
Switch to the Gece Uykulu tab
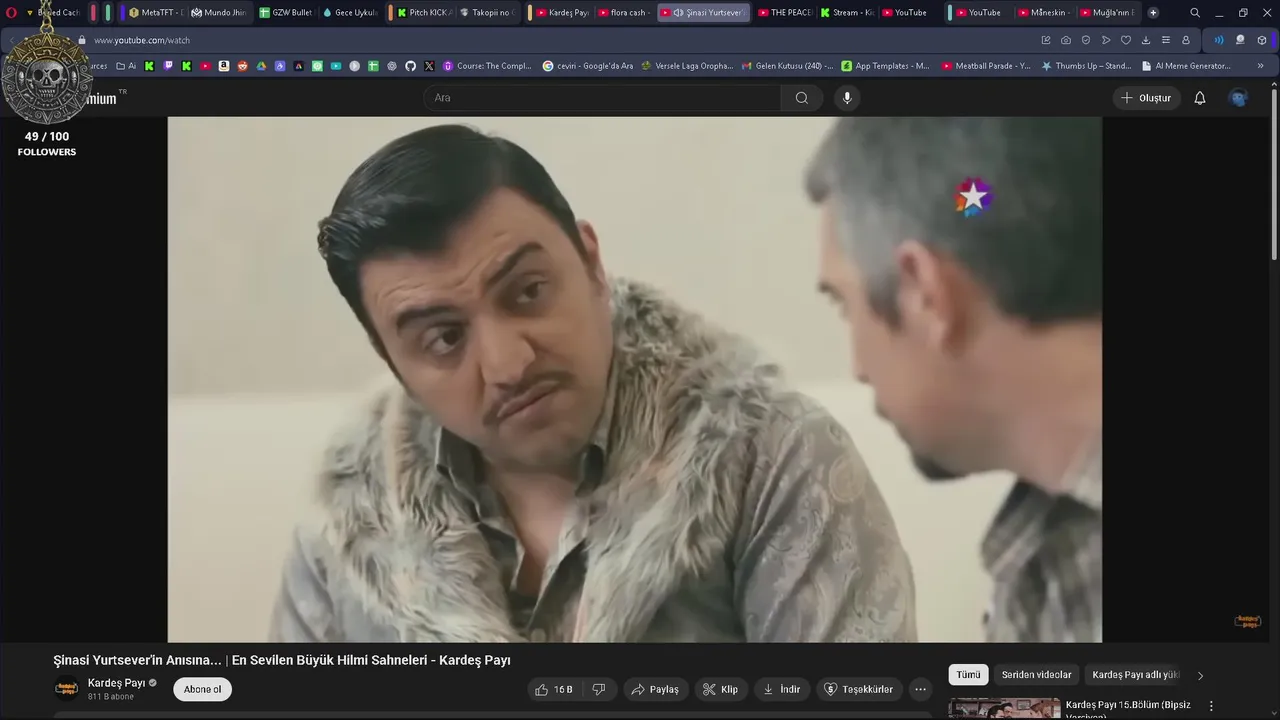click(350, 13)
